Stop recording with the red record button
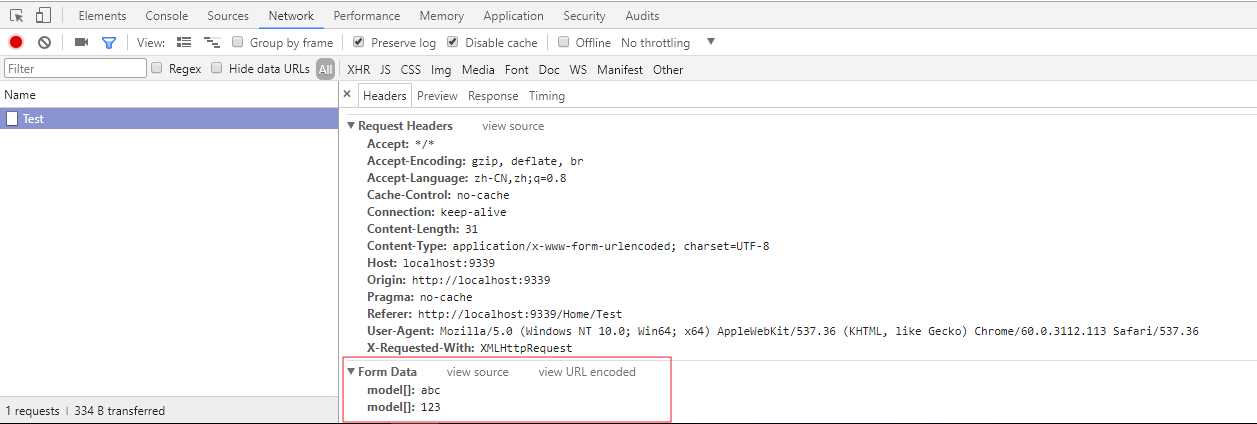 [16, 42]
